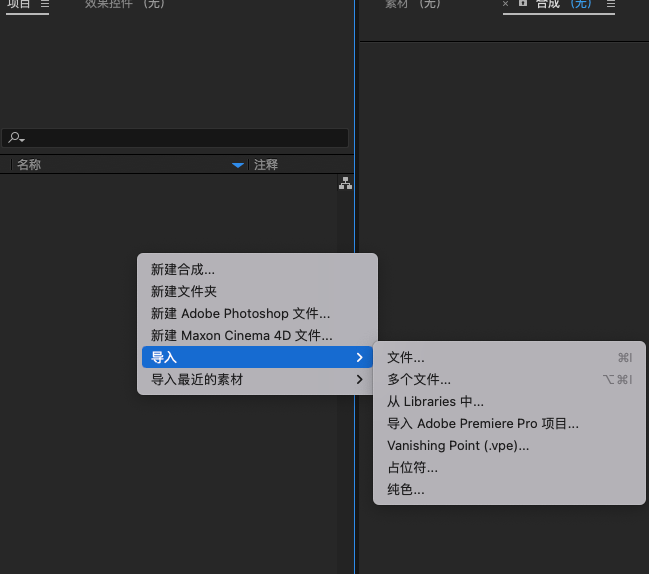Select 新建 Adobe Photoshop 文件... menu item
649x574 pixels.
tap(257, 313)
